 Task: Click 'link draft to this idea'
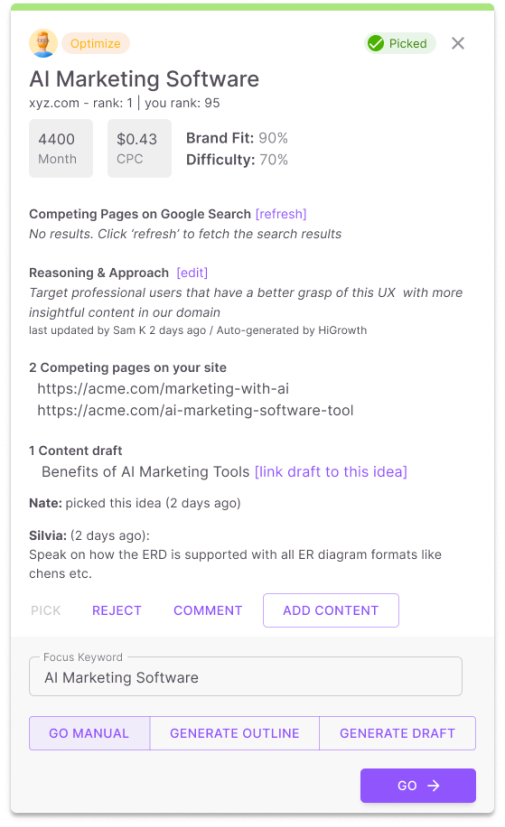pyautogui.click(x=331, y=472)
